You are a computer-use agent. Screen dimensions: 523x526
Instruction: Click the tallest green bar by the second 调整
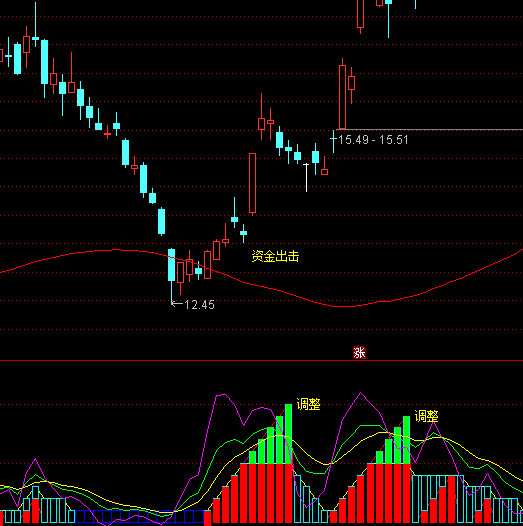coord(406,440)
